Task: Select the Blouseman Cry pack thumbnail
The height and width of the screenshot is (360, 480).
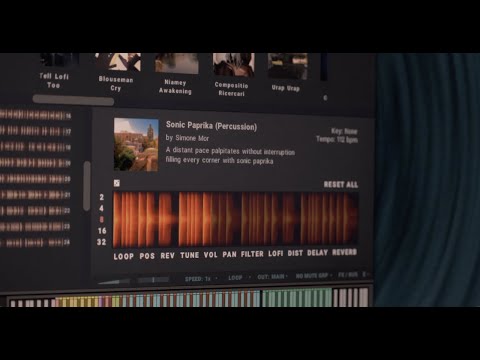Action: [x=118, y=62]
